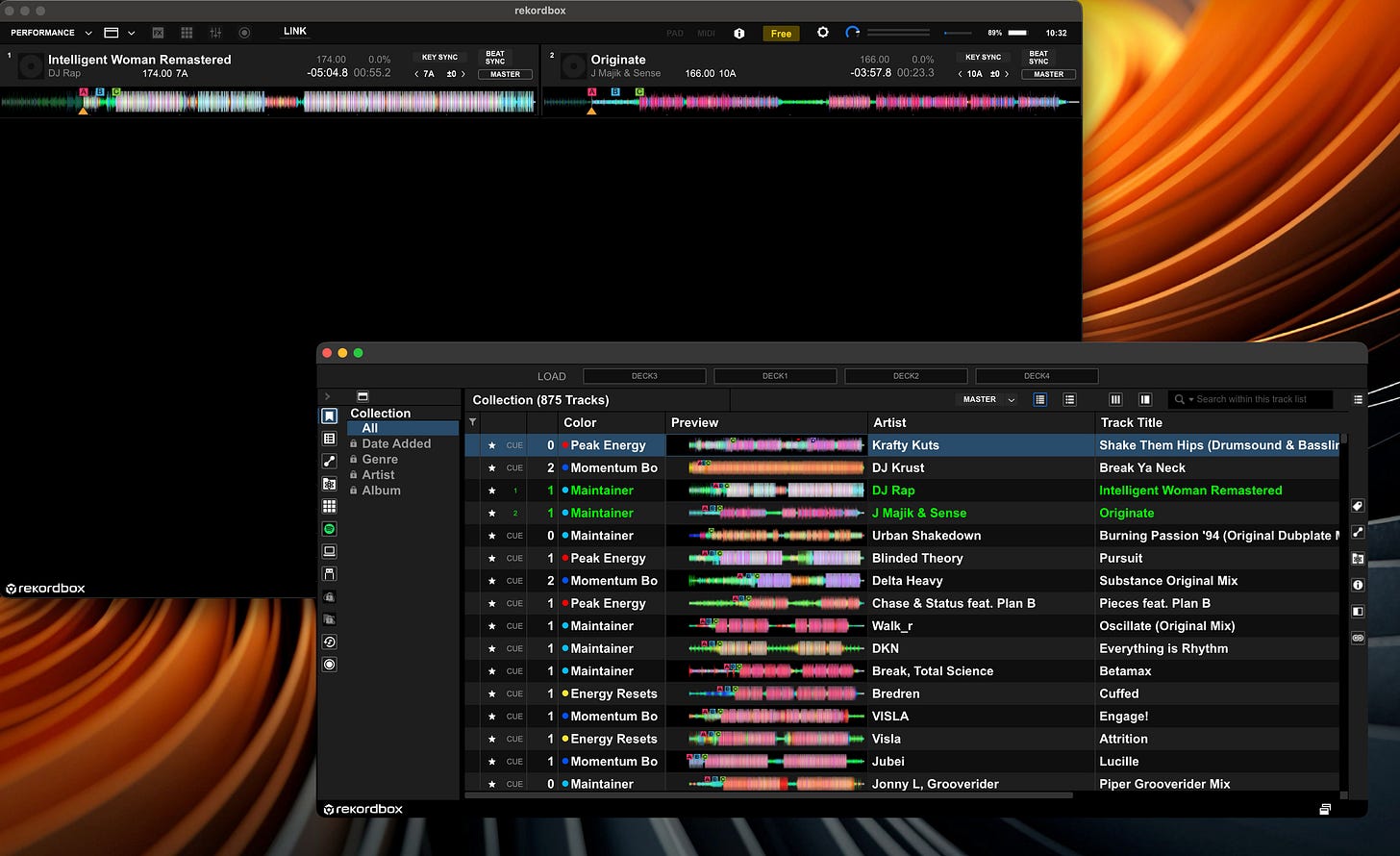
Task: Toggle KEY SYNC on deck 2
Action: pyautogui.click(x=983, y=58)
